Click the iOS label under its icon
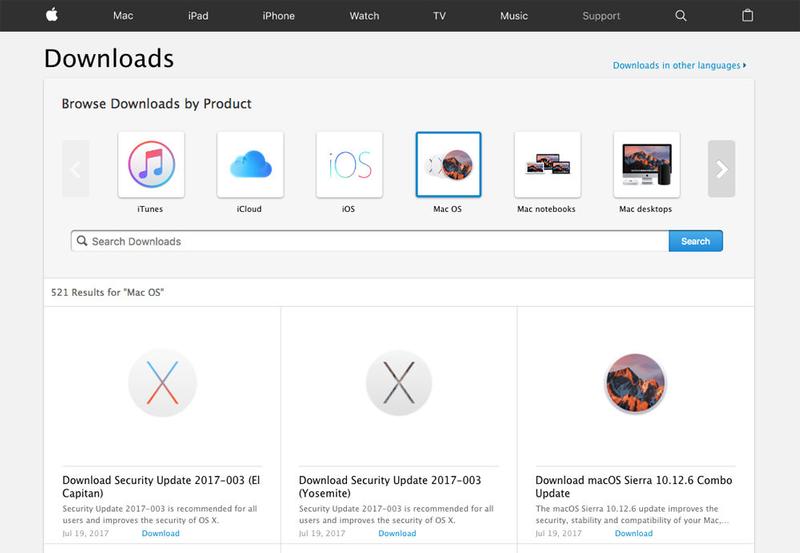Image resolution: width=800 pixels, height=553 pixels. (x=348, y=209)
